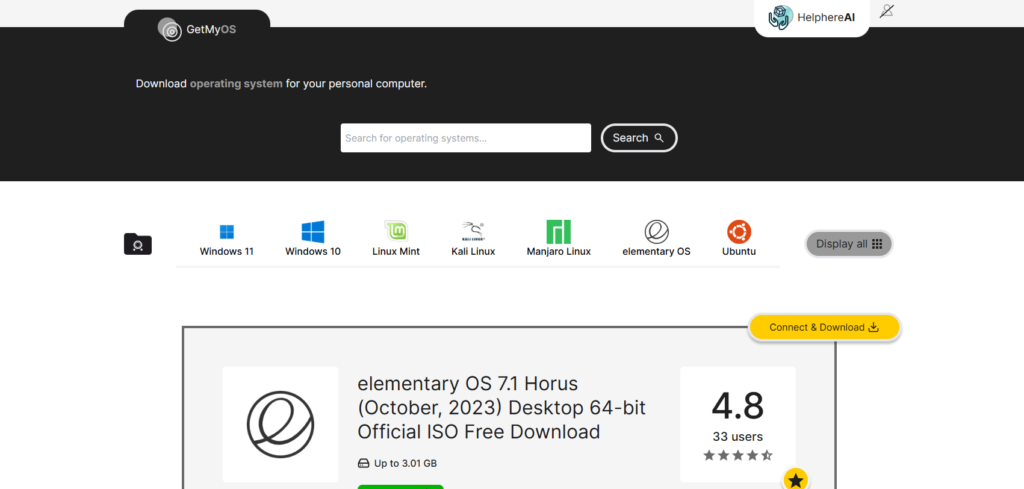Expand the list with Display all button
Viewport: 1024px width, 489px height.
(x=849, y=244)
